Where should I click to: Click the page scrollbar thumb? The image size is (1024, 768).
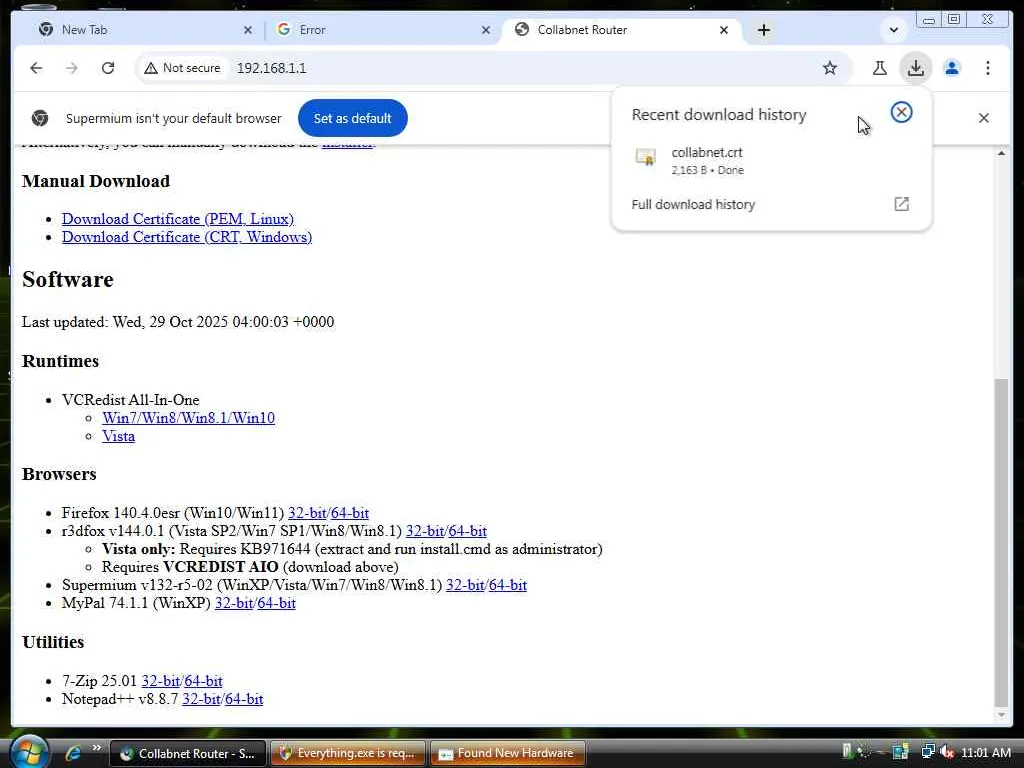tap(1001, 542)
